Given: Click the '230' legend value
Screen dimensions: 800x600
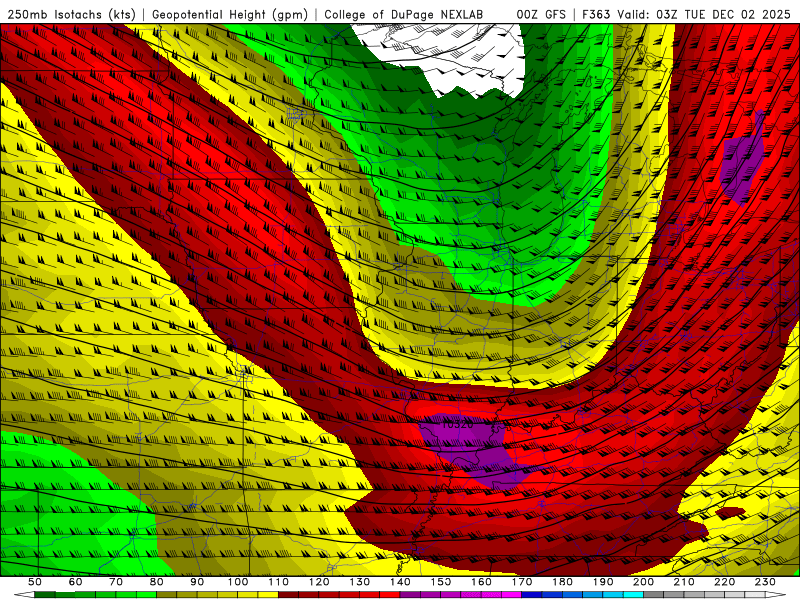Looking at the screenshot, I should [x=765, y=582].
